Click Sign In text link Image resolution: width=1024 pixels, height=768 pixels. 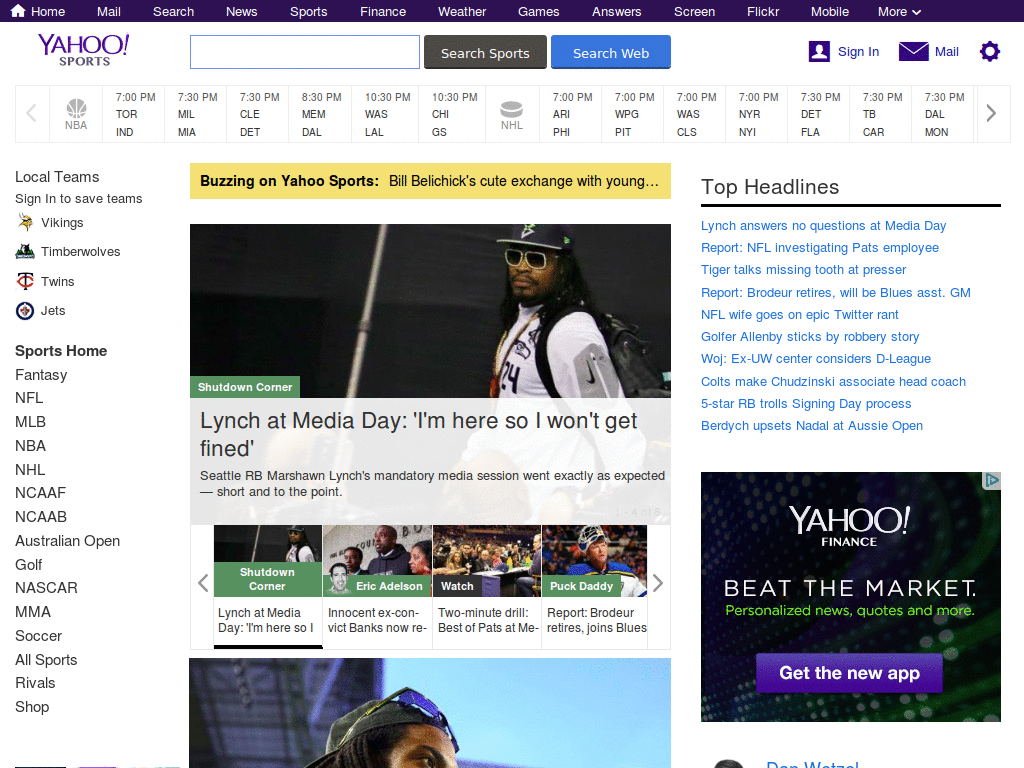858,52
